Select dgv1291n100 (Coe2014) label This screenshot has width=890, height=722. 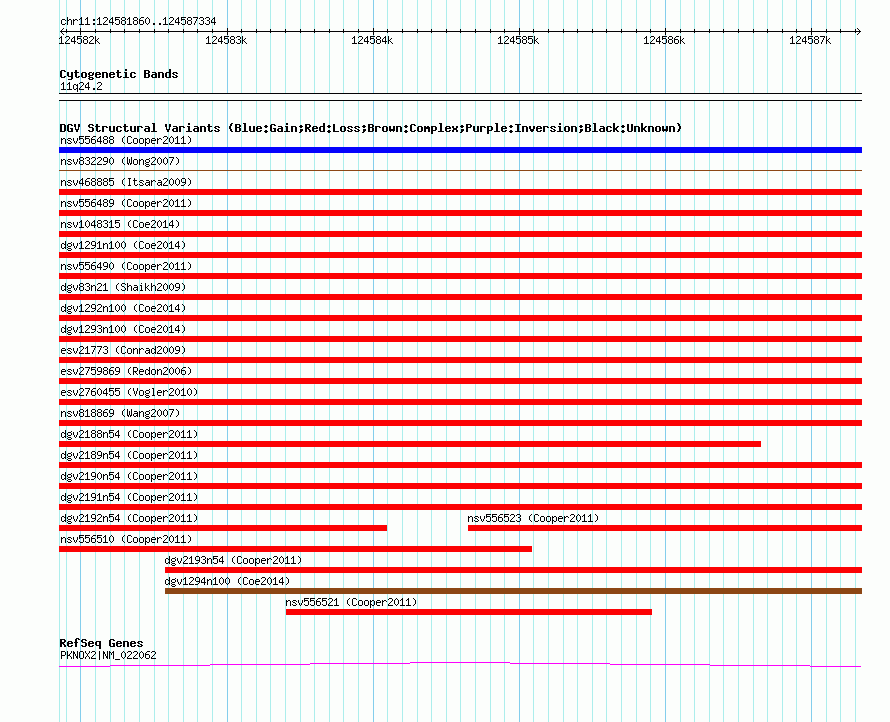[123, 245]
